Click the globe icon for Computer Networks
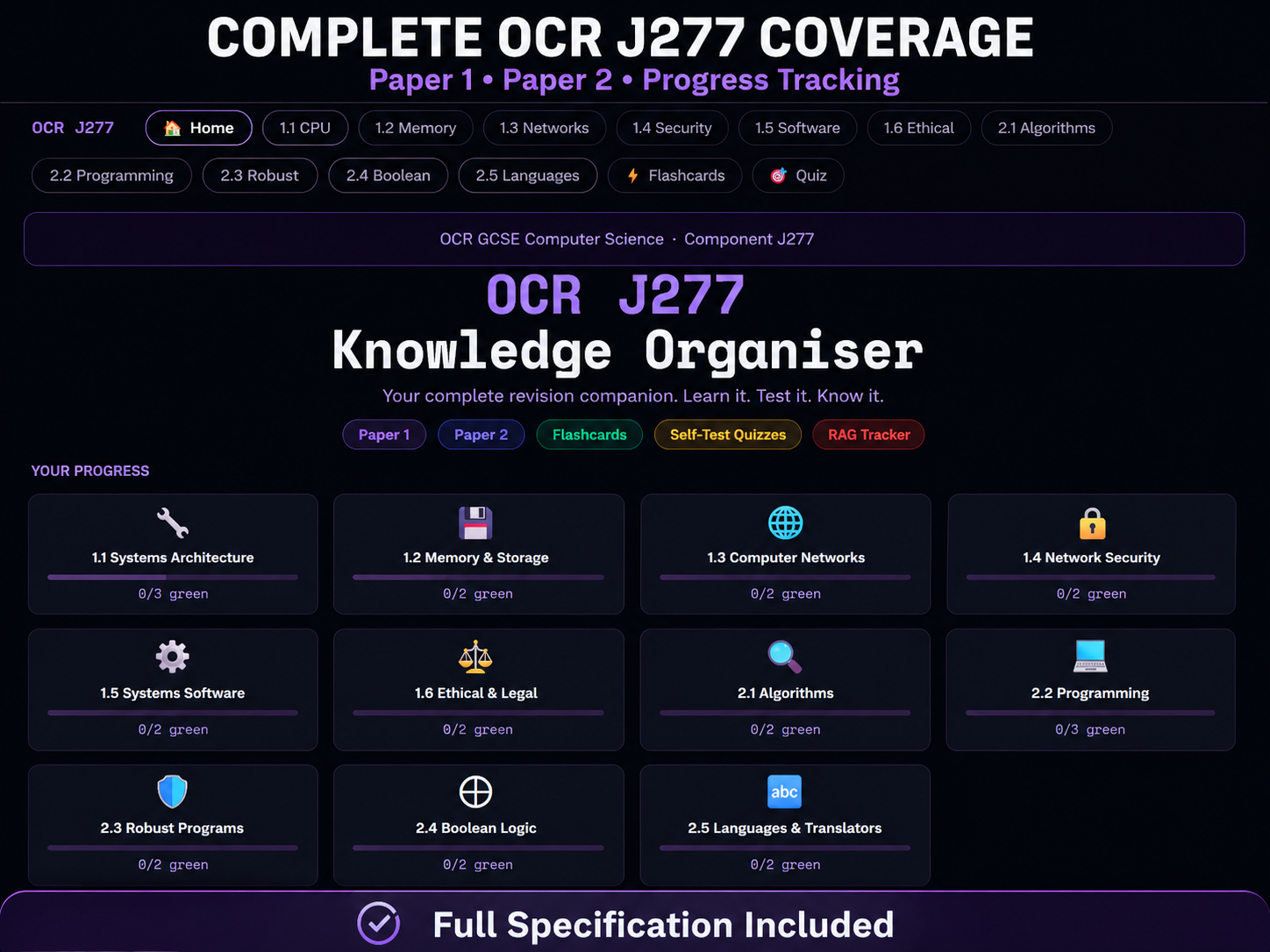Screen dimensions: 1270x952 785,523
